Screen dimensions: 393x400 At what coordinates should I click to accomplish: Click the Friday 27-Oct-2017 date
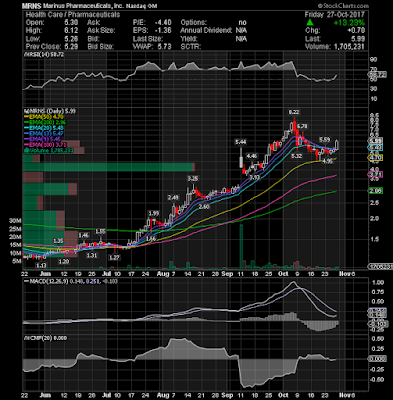coord(335,14)
